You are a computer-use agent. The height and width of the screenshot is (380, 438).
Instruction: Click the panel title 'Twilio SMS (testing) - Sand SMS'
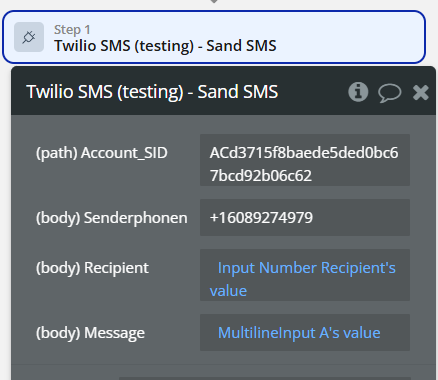coord(152,92)
